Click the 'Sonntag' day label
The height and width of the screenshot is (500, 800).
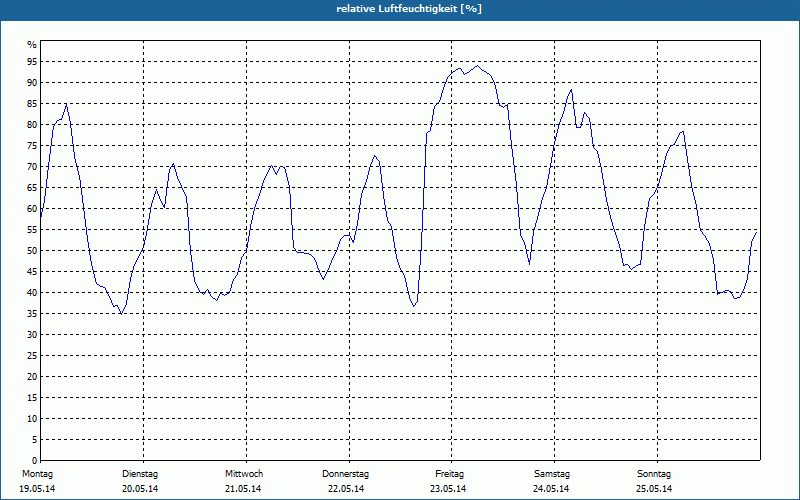pos(654,474)
